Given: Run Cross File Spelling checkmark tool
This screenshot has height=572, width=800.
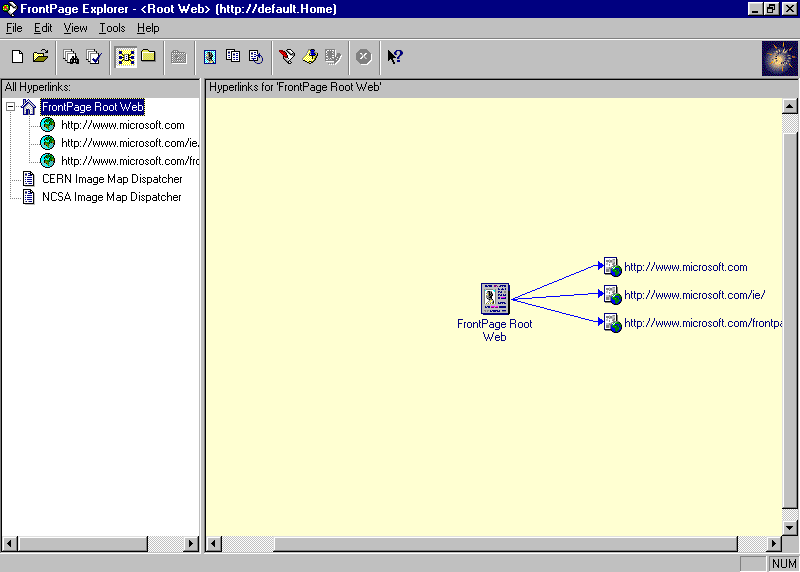Looking at the screenshot, I should [x=94, y=57].
